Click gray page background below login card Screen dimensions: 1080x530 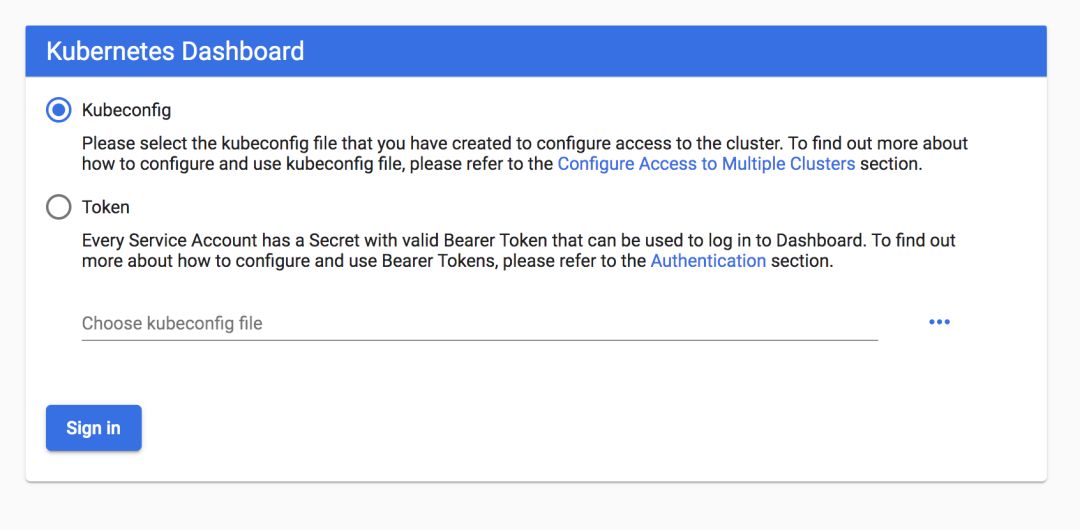(x=540, y=508)
